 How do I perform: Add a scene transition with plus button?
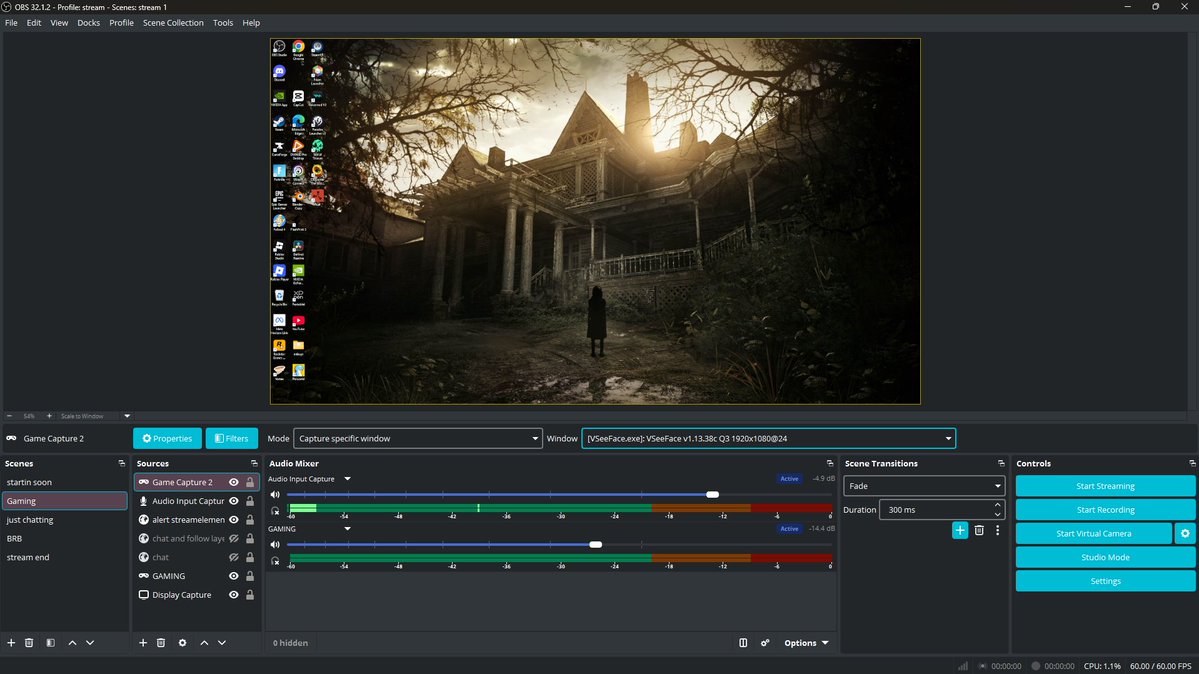pos(960,530)
